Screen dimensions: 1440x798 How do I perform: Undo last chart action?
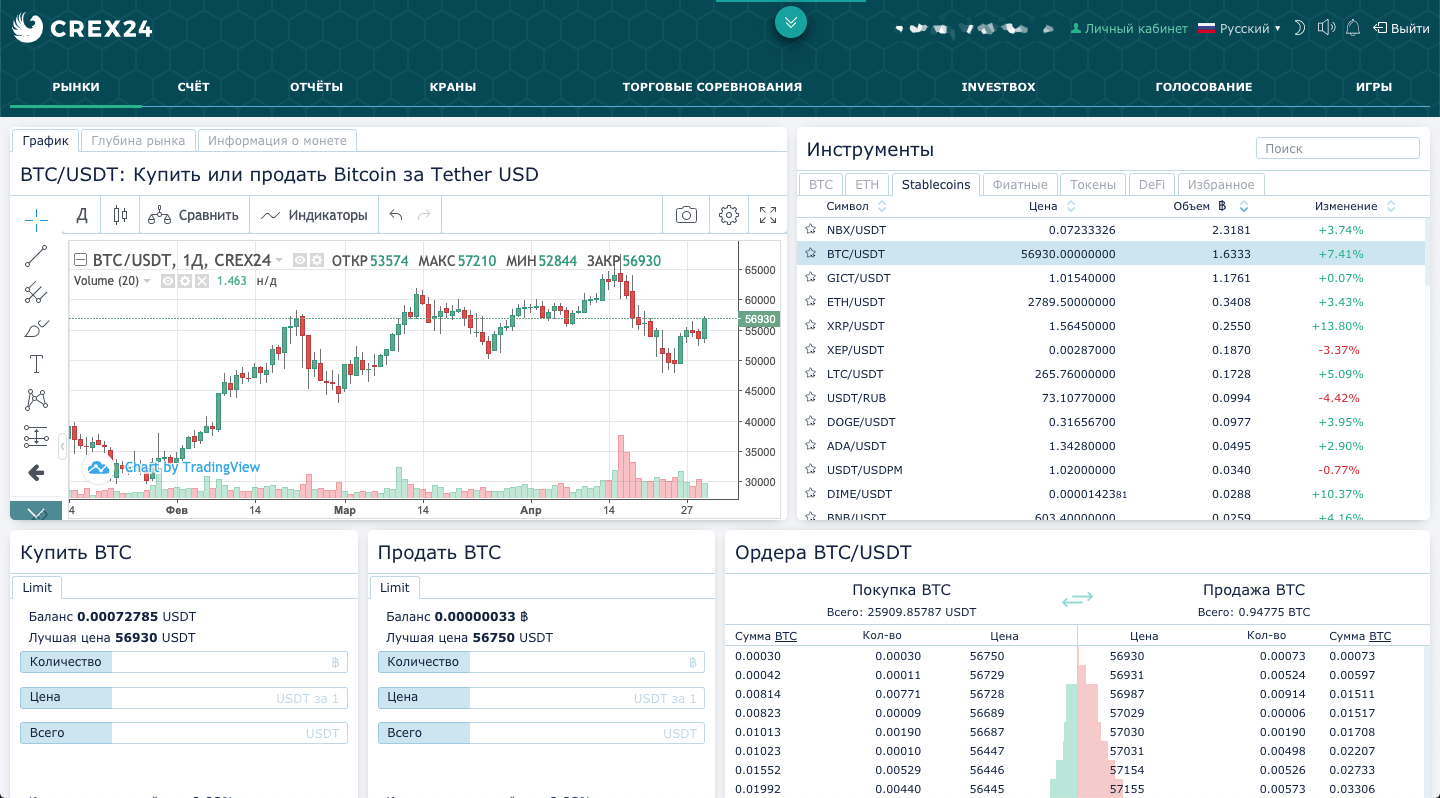pyautogui.click(x=396, y=215)
